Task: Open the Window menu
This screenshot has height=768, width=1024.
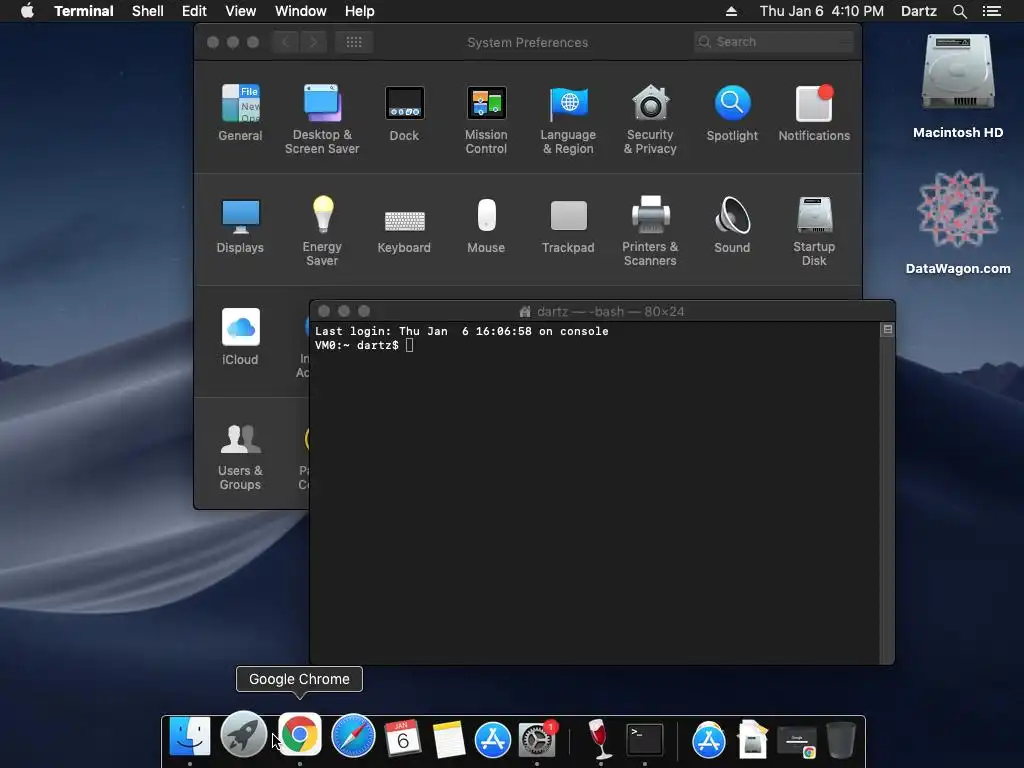Action: coord(300,11)
